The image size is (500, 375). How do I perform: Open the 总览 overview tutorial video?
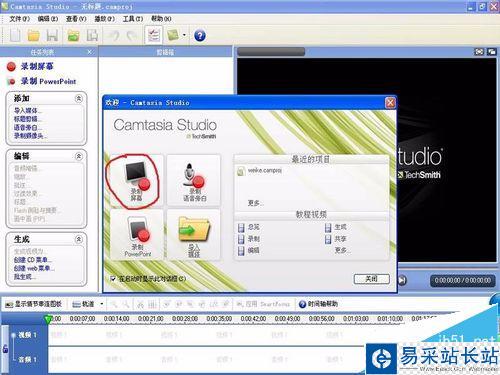(x=249, y=227)
